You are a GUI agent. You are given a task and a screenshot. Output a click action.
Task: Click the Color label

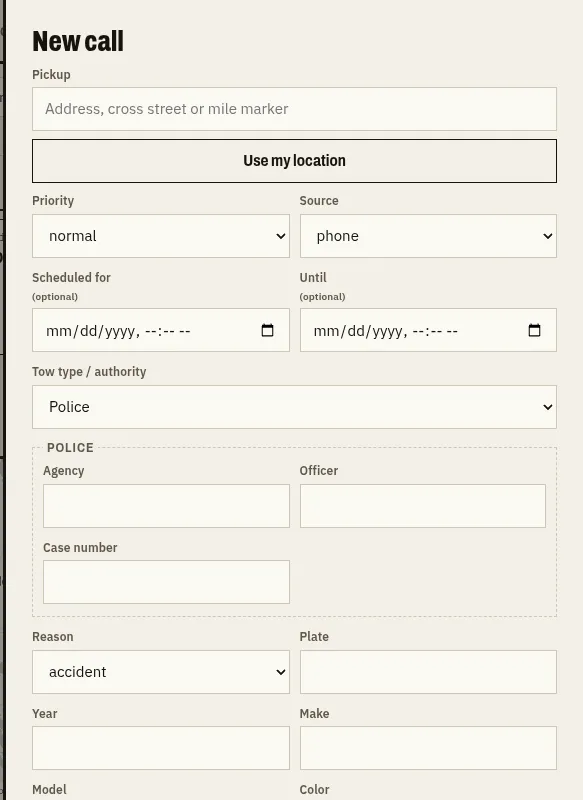point(314,789)
